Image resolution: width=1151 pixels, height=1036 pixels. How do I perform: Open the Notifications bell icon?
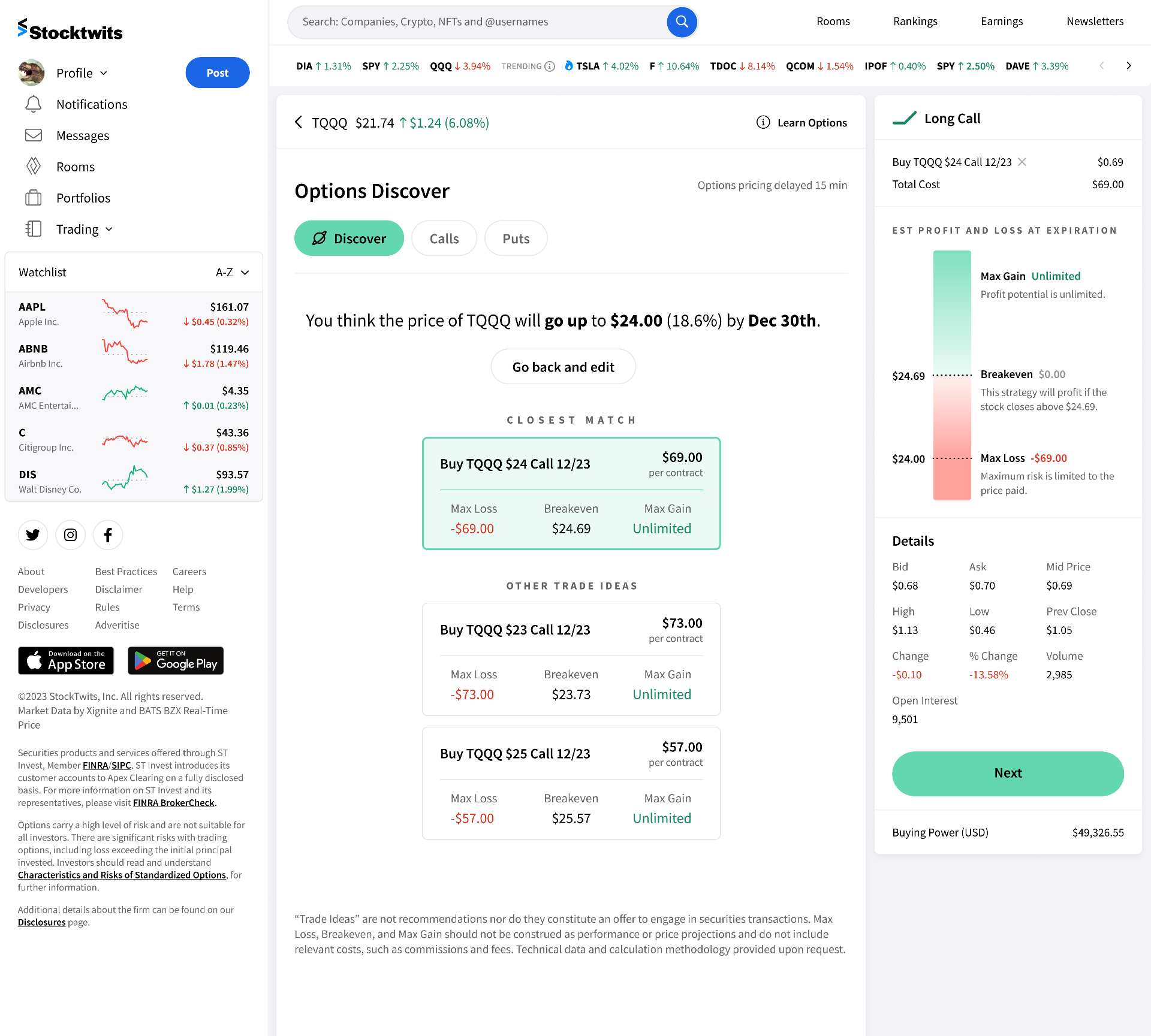(x=34, y=104)
